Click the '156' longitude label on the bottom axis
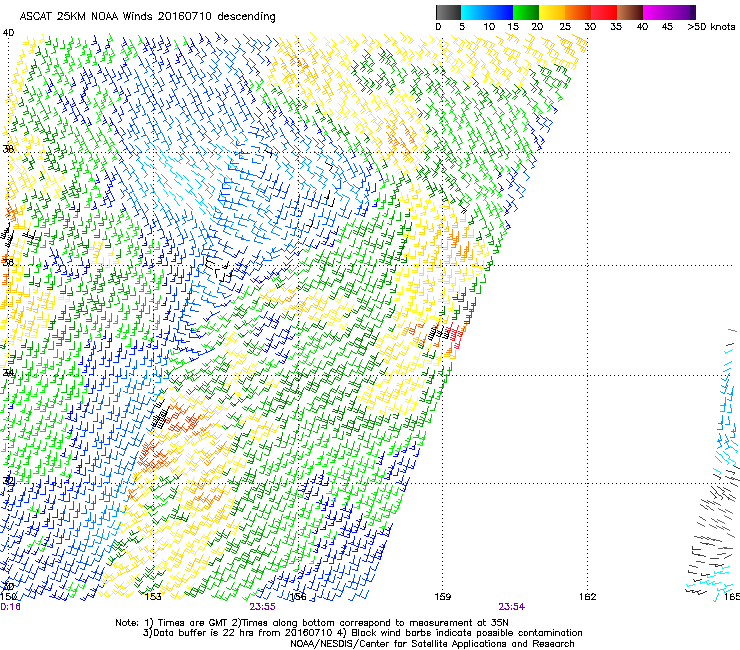Screen dimensions: 740x650 (x=298, y=597)
